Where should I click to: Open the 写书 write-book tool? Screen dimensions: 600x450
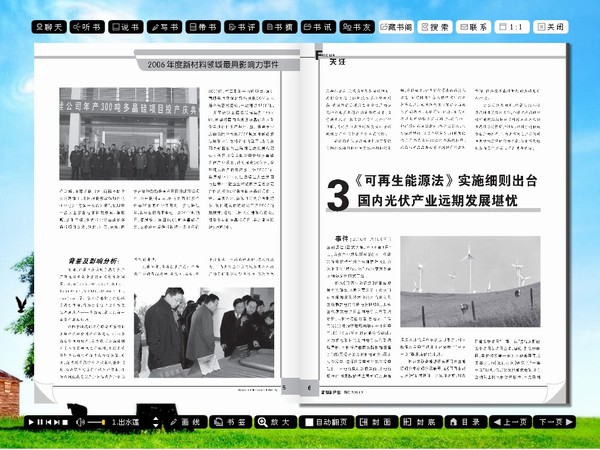165,27
